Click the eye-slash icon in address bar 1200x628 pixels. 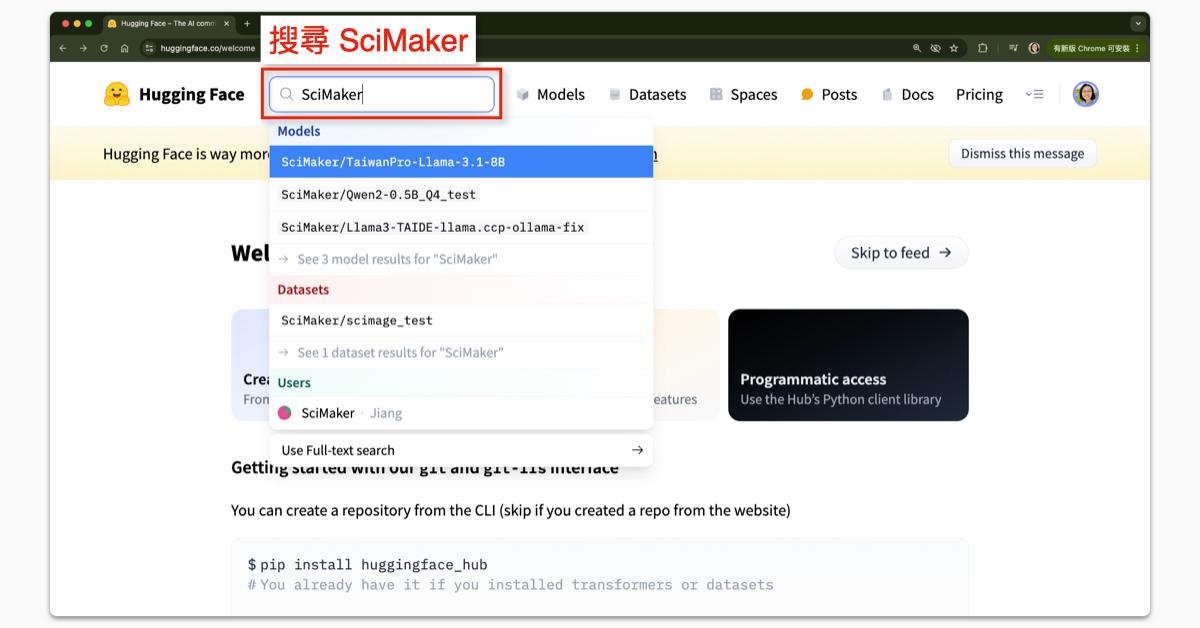point(935,48)
